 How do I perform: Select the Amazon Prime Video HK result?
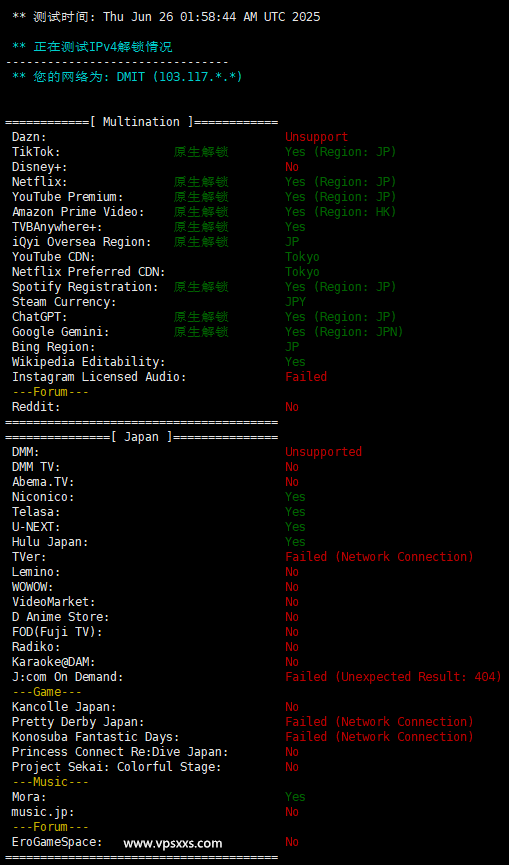coord(341,212)
